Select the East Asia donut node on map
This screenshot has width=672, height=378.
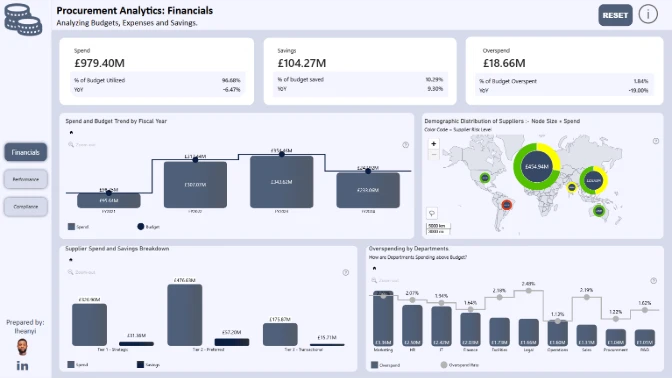(x=594, y=180)
